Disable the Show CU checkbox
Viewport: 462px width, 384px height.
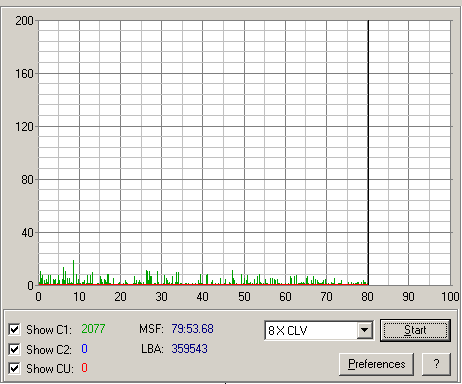tap(14, 368)
